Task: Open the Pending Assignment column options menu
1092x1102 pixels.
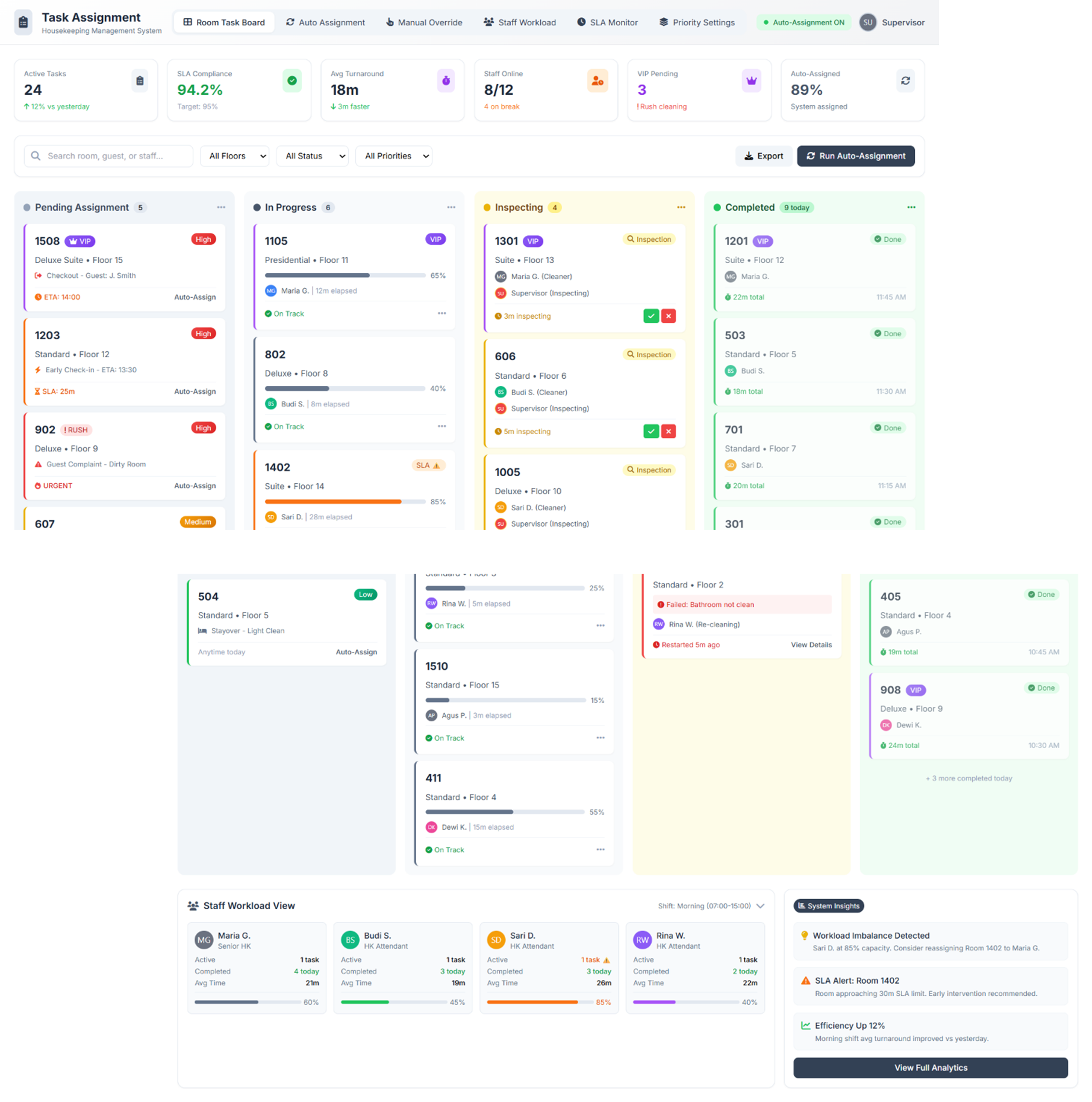Action: 221,208
